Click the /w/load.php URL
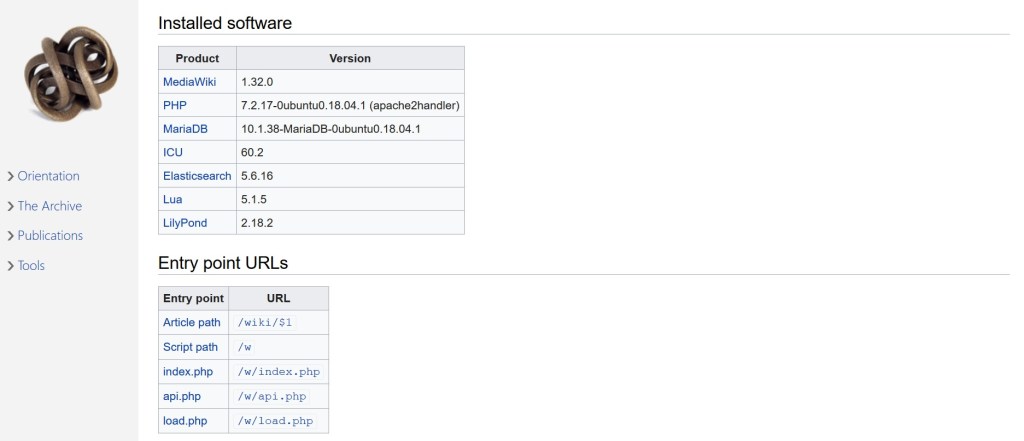Image resolution: width=1024 pixels, height=441 pixels. pos(275,421)
